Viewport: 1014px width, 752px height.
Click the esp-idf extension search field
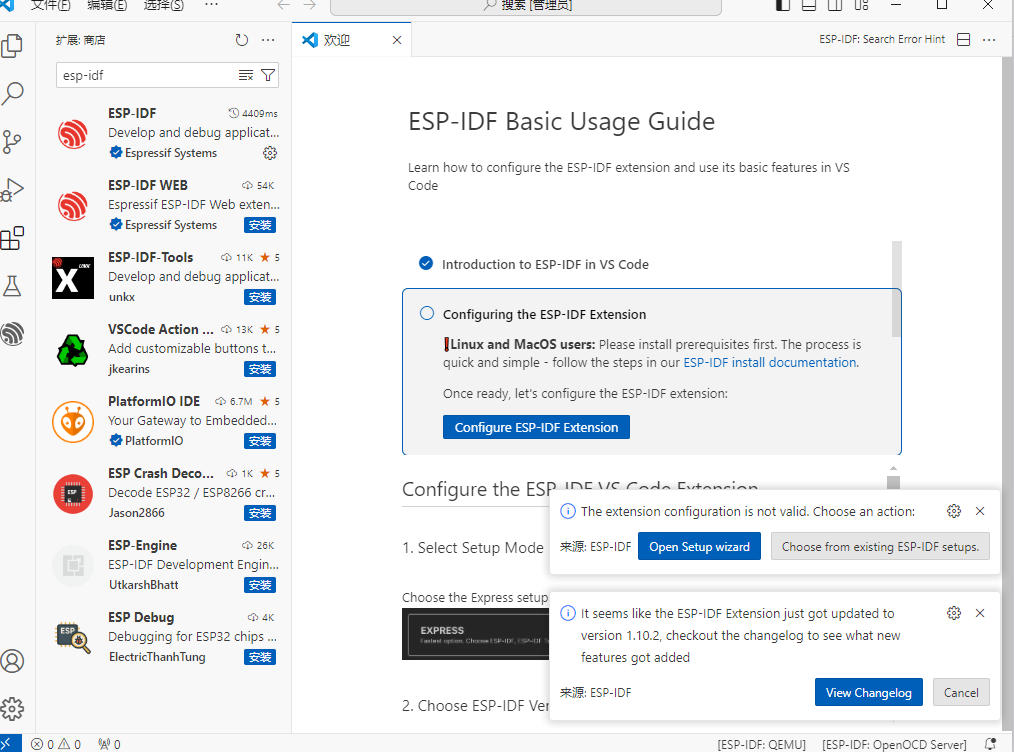[147, 75]
